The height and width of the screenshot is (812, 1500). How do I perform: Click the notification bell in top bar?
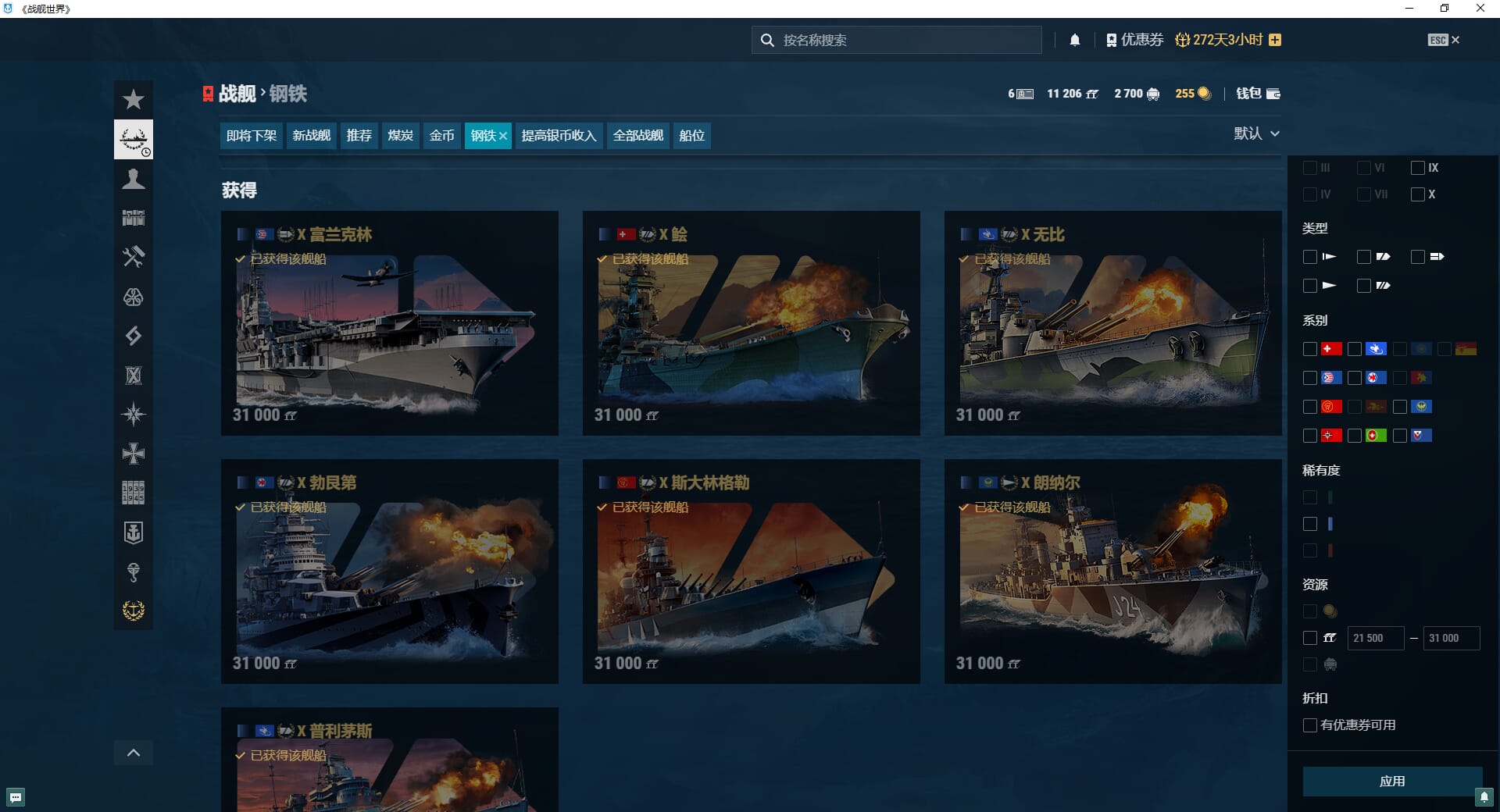1075,40
